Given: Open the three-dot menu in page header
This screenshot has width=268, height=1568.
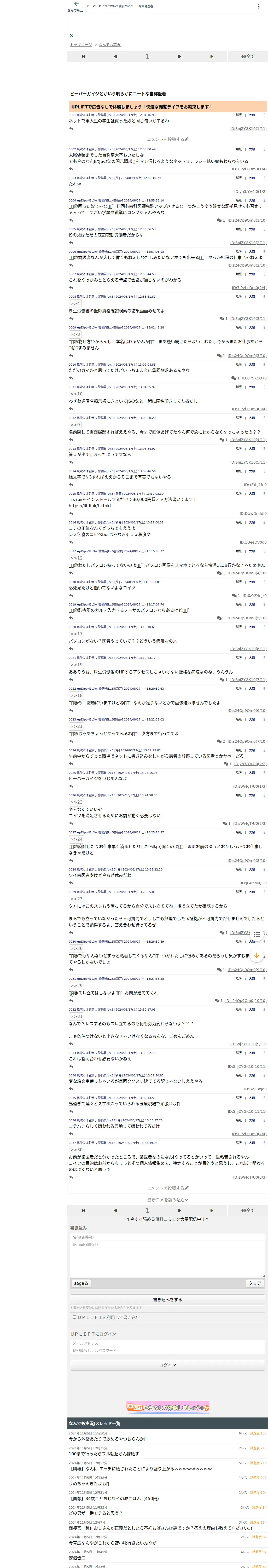Looking at the screenshot, I should coord(259,6).
